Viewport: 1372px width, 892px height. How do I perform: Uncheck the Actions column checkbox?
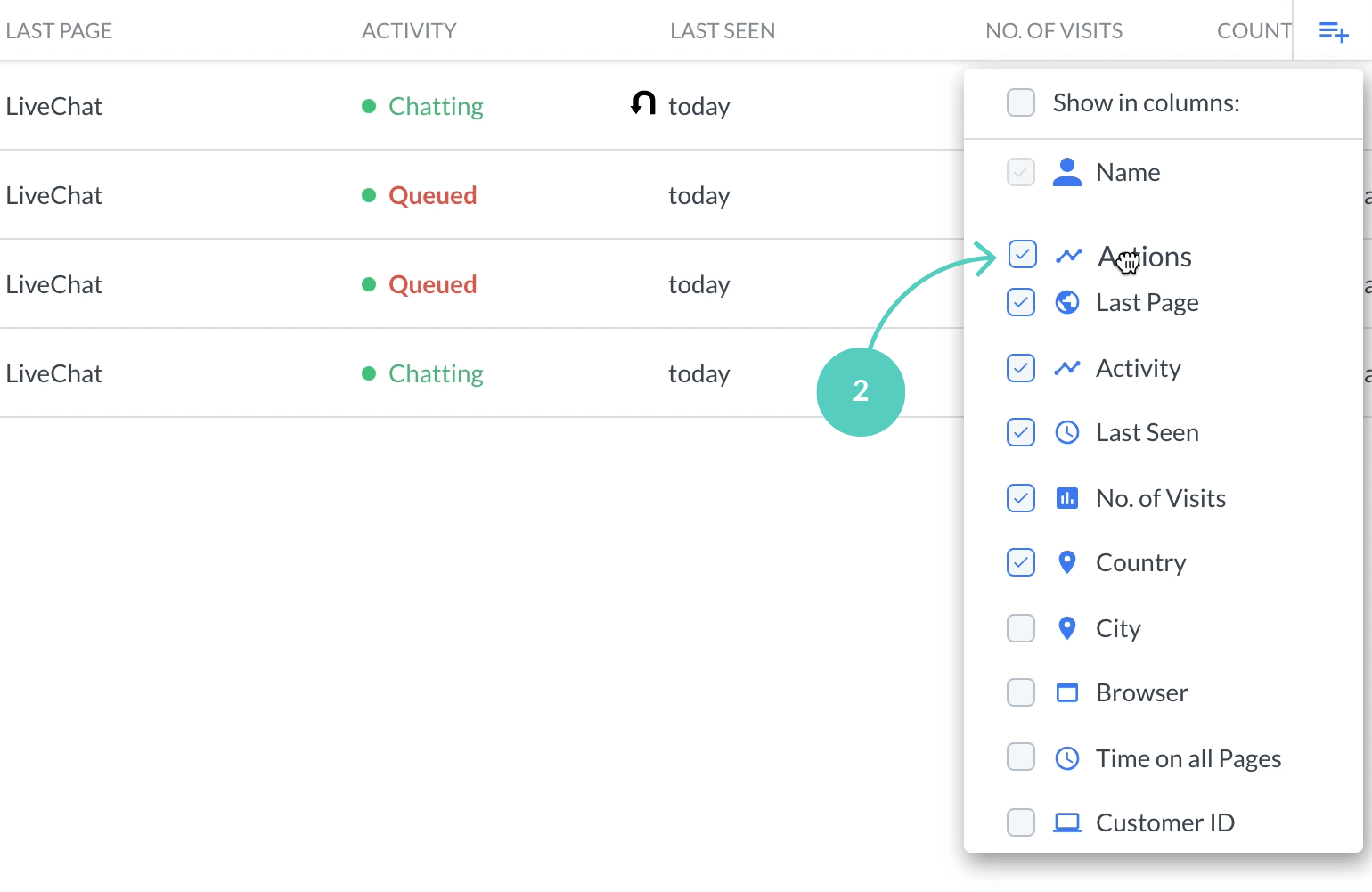[x=1023, y=254]
